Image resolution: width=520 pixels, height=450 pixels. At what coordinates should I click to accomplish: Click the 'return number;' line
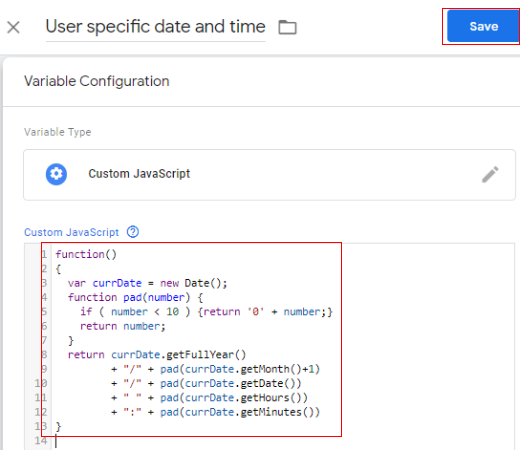tap(123, 326)
